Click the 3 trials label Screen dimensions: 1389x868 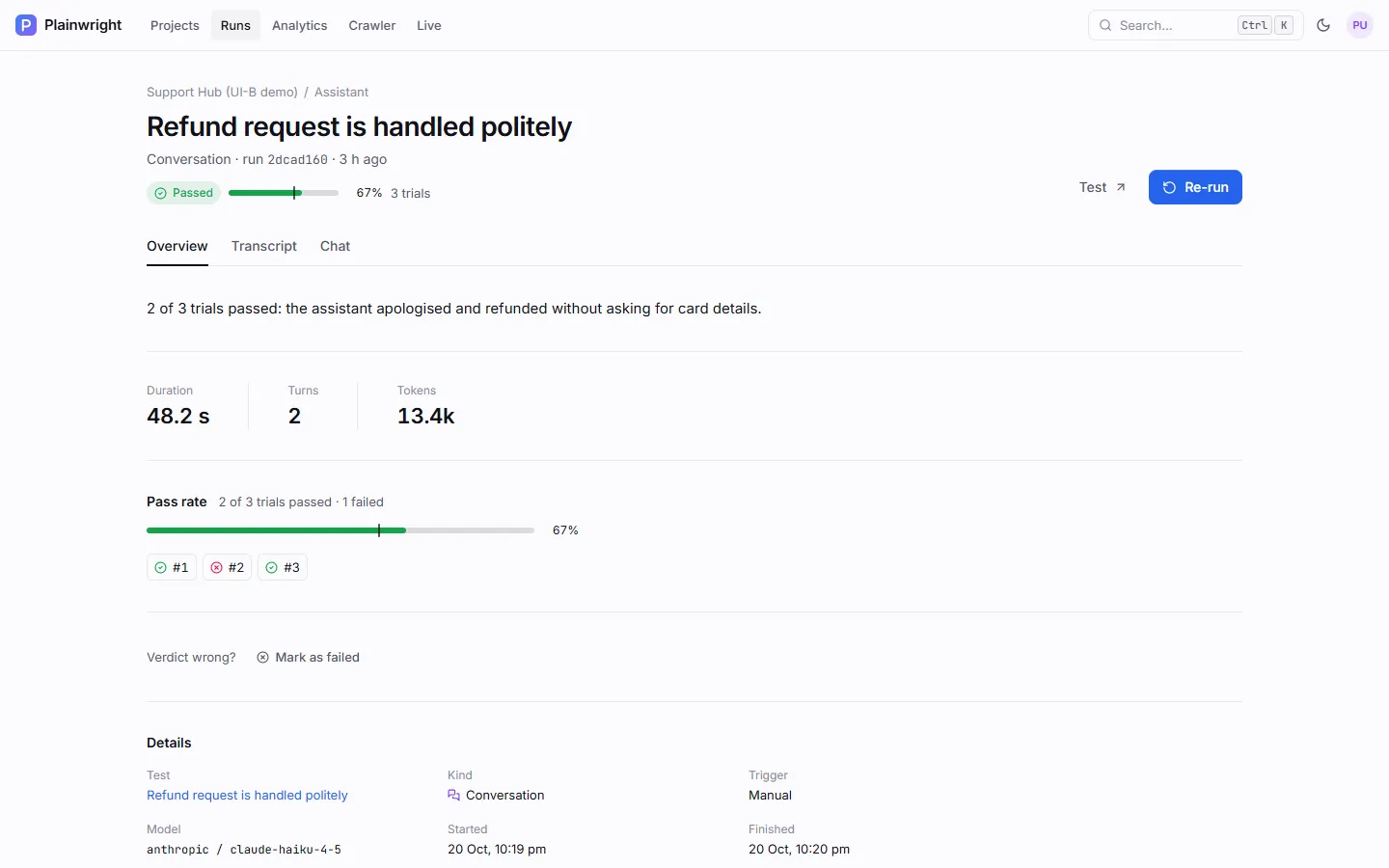pos(410,193)
